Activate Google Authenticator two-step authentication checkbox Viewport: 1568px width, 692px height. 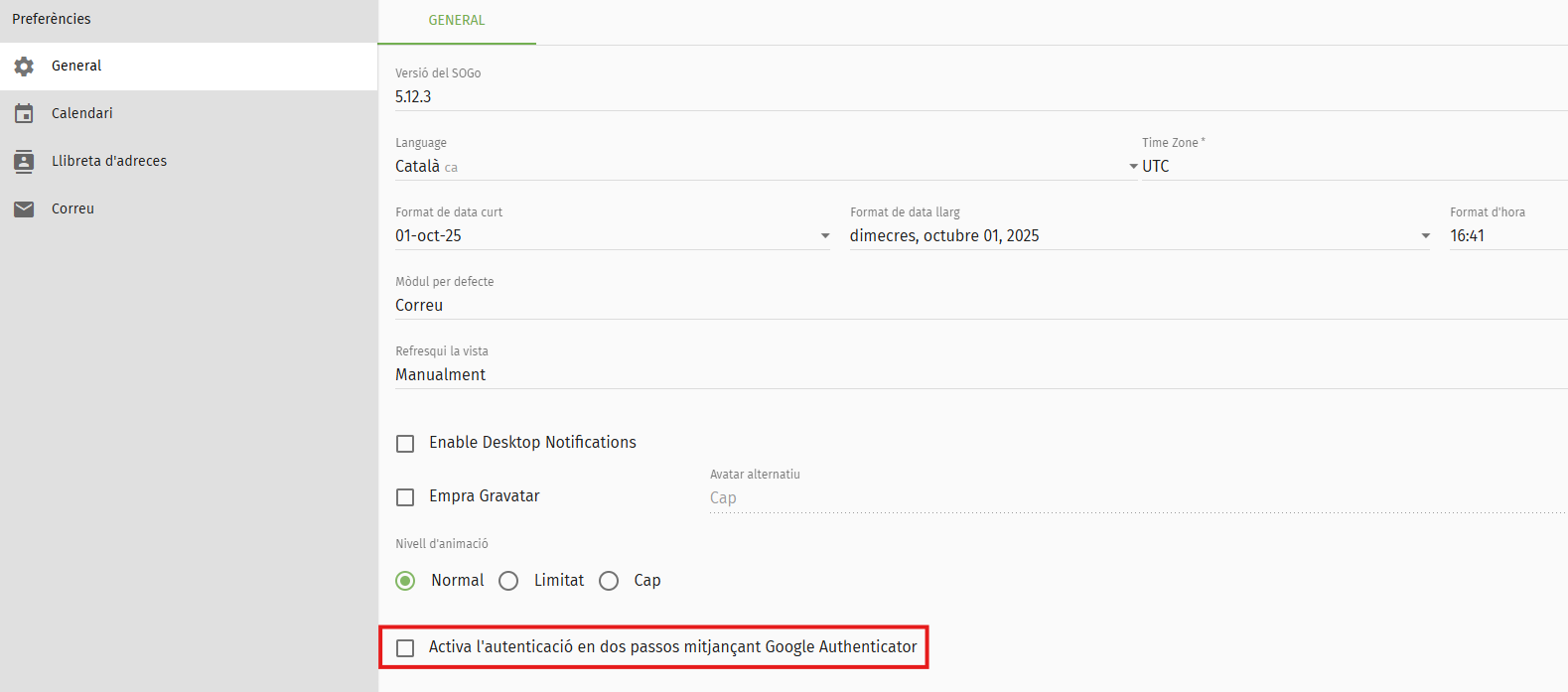tap(405, 648)
